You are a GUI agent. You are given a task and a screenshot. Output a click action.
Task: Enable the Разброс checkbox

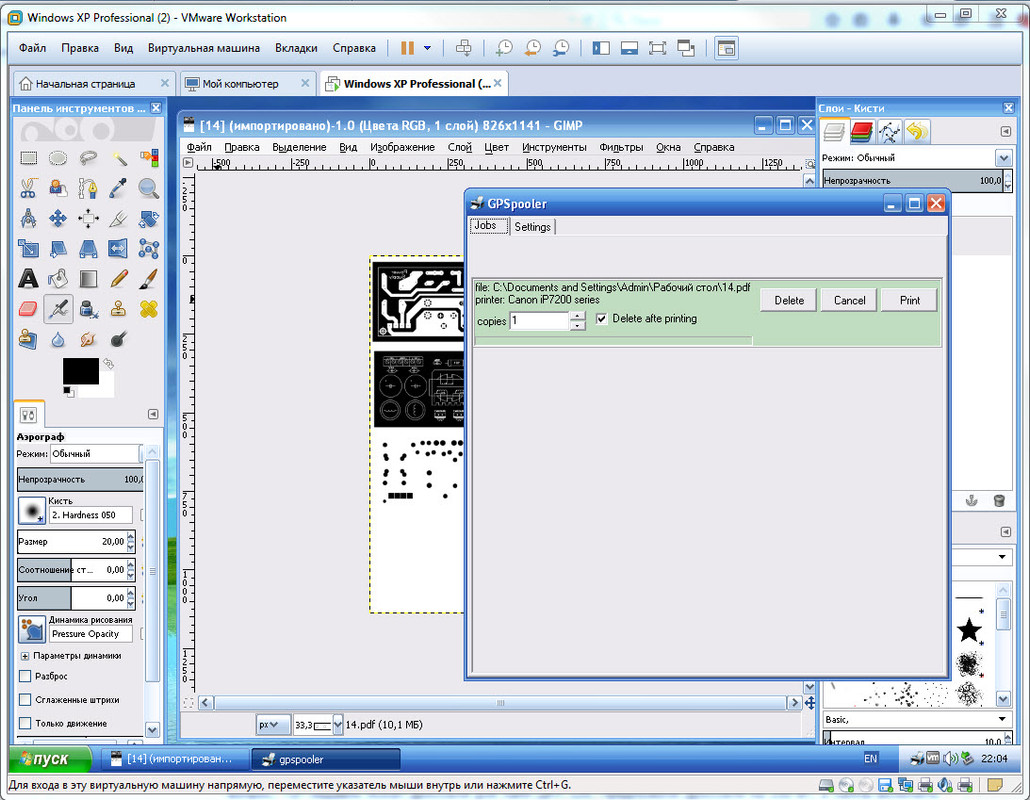(26, 676)
